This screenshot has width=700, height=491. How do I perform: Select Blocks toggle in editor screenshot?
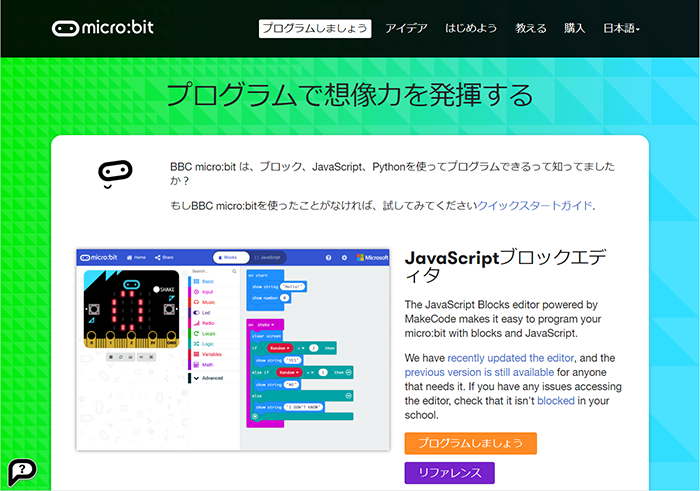click(x=231, y=258)
